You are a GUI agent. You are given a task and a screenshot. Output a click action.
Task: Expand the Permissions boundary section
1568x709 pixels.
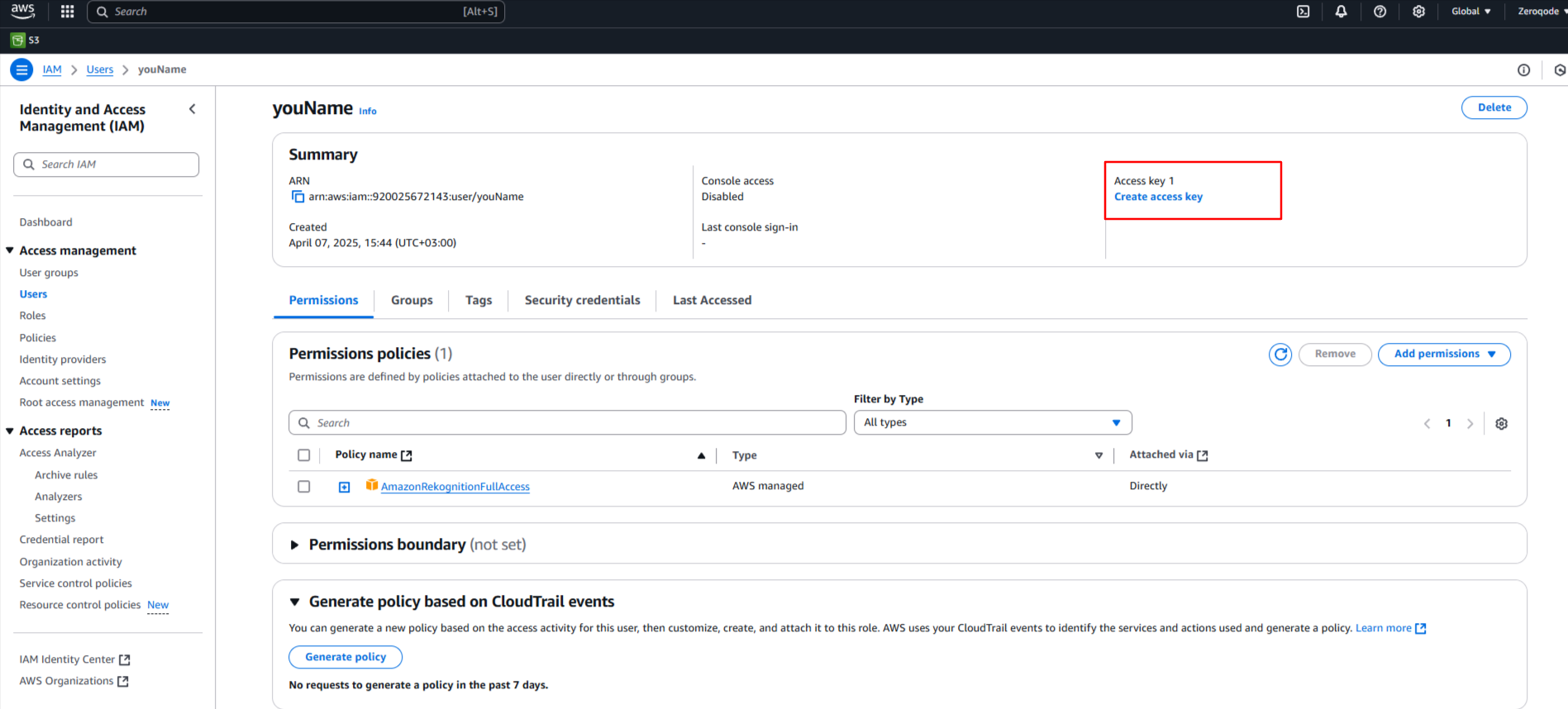pyautogui.click(x=294, y=545)
